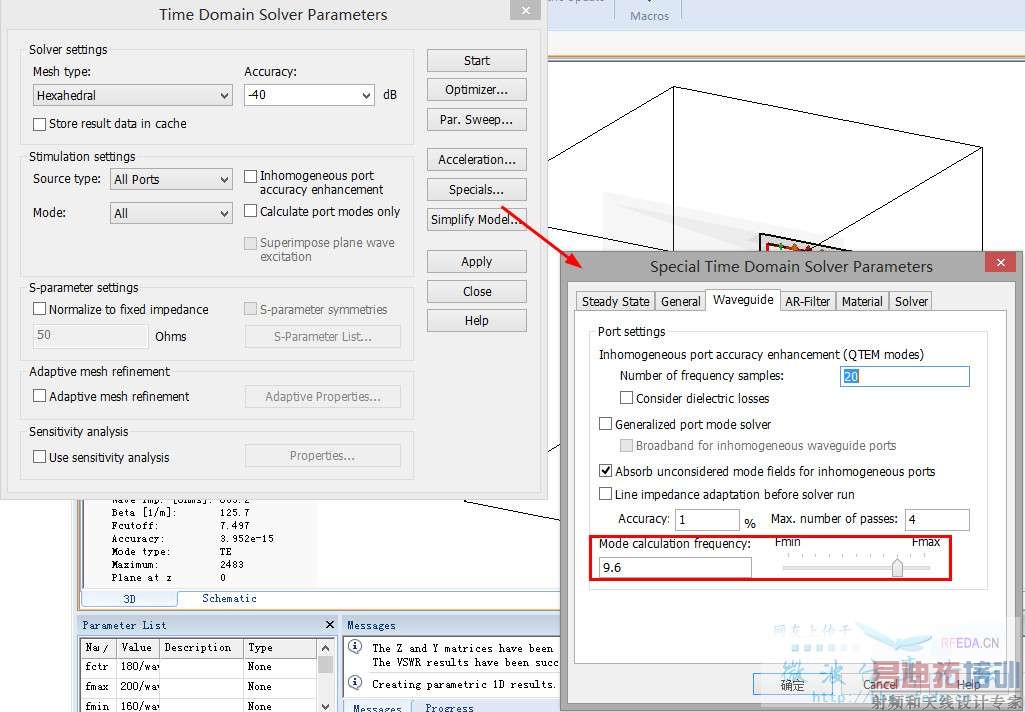Click the Parameter List scroll down arrow
The width and height of the screenshot is (1025, 712).
pos(326,705)
